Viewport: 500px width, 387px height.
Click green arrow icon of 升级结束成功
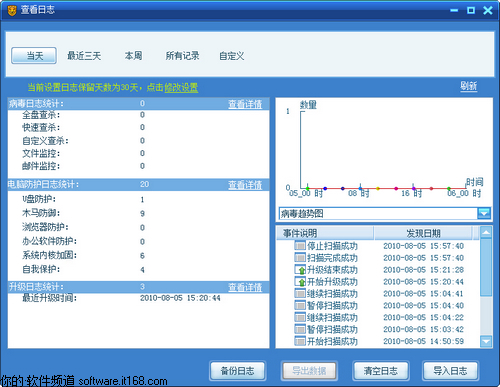[300, 270]
